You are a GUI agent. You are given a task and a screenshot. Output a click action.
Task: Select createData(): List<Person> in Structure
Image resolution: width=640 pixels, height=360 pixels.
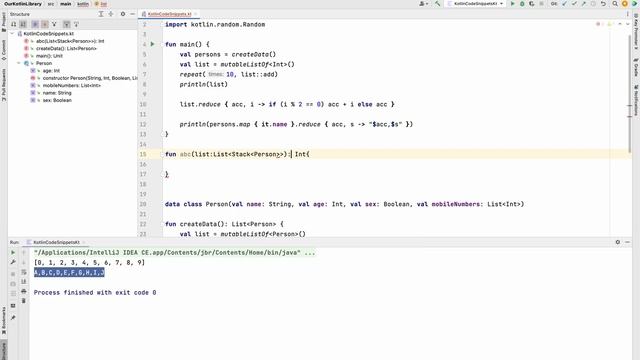coord(66,48)
